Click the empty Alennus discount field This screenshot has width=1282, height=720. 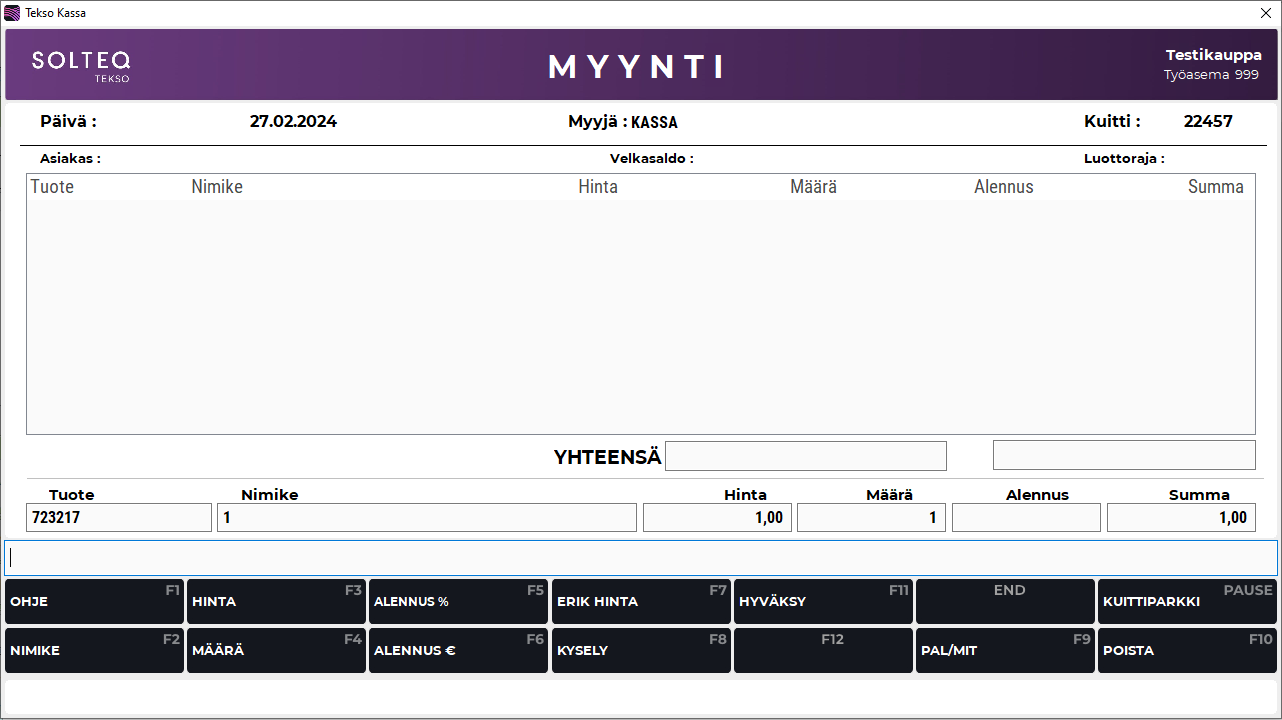1026,517
